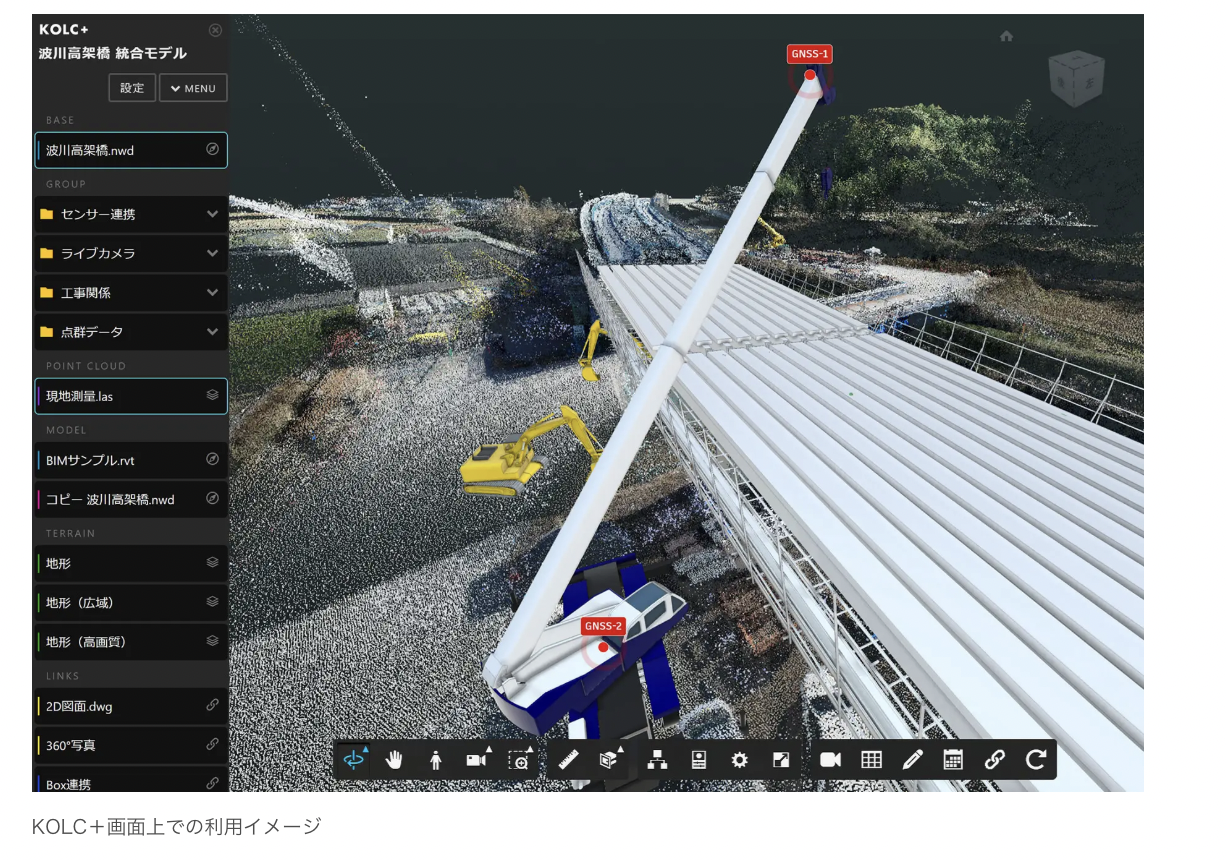Select the pan hand tool
1226x860 pixels.
click(x=395, y=760)
